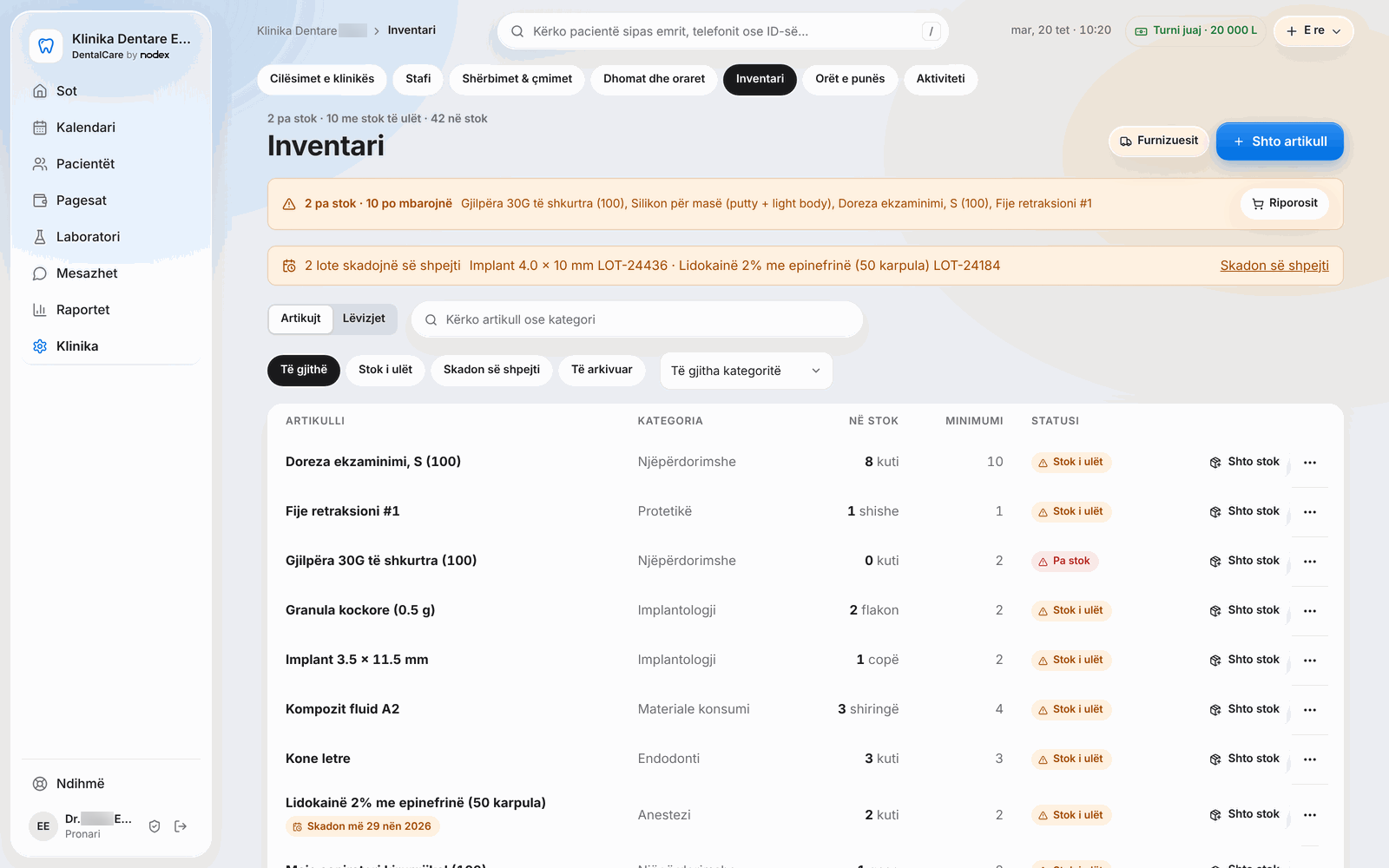This screenshot has height=868, width=1389.
Task: Open Turni juaj 20 000 L shift
Action: click(x=1195, y=30)
